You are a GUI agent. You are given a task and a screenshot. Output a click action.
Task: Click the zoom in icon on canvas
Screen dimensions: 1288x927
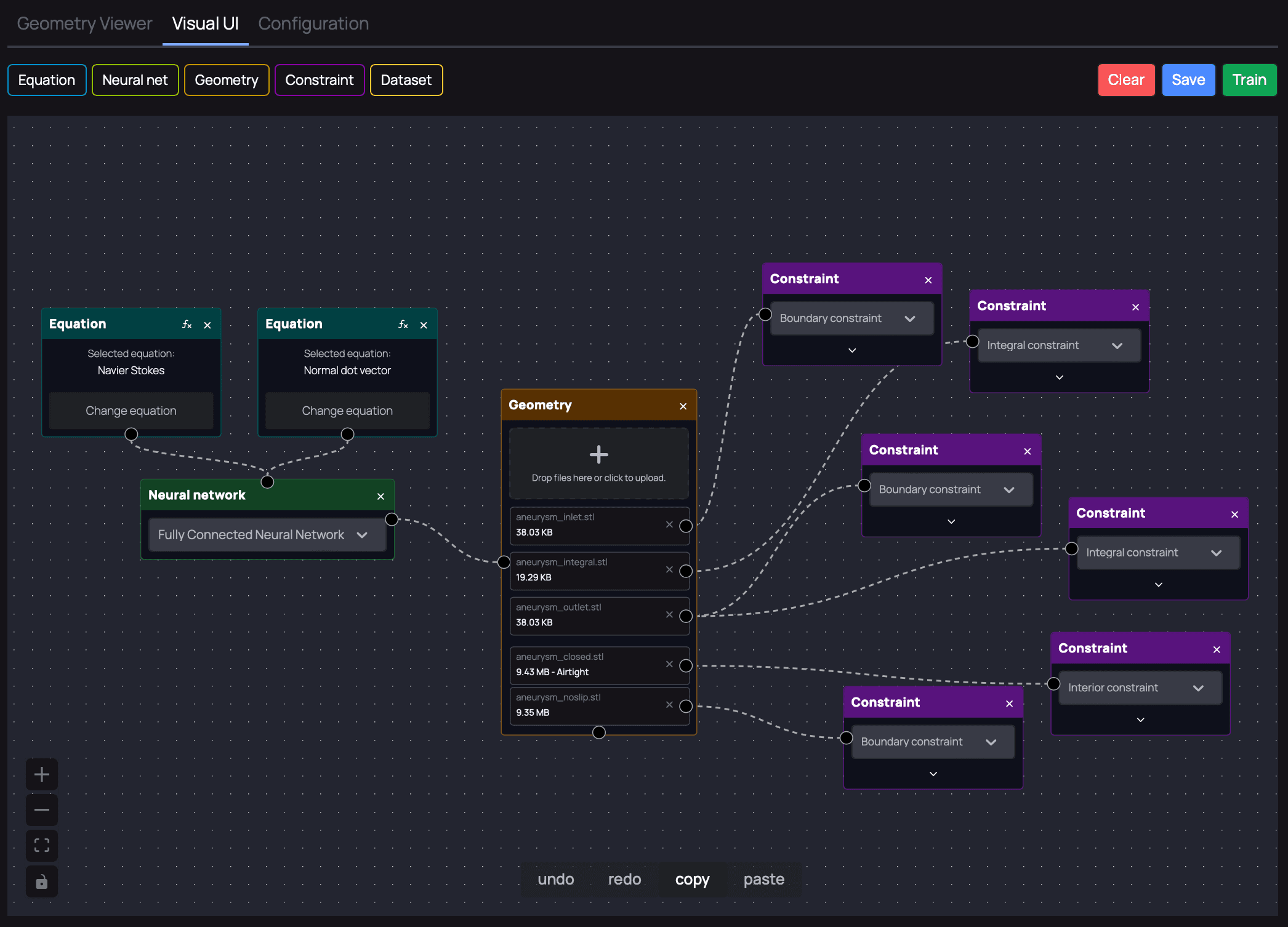pos(41,774)
